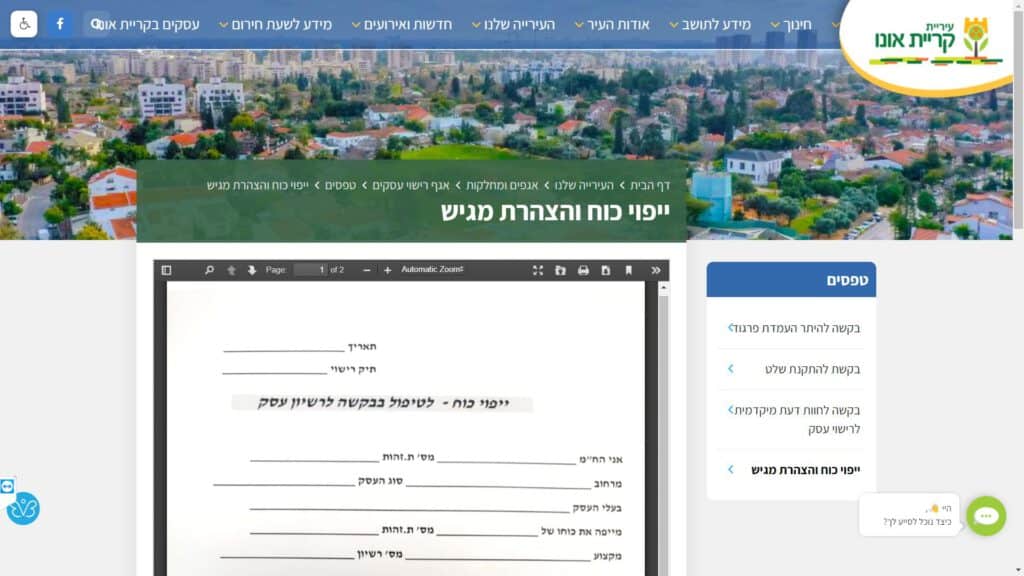This screenshot has width=1024, height=576.
Task: Download the PDF file
Action: click(x=606, y=270)
